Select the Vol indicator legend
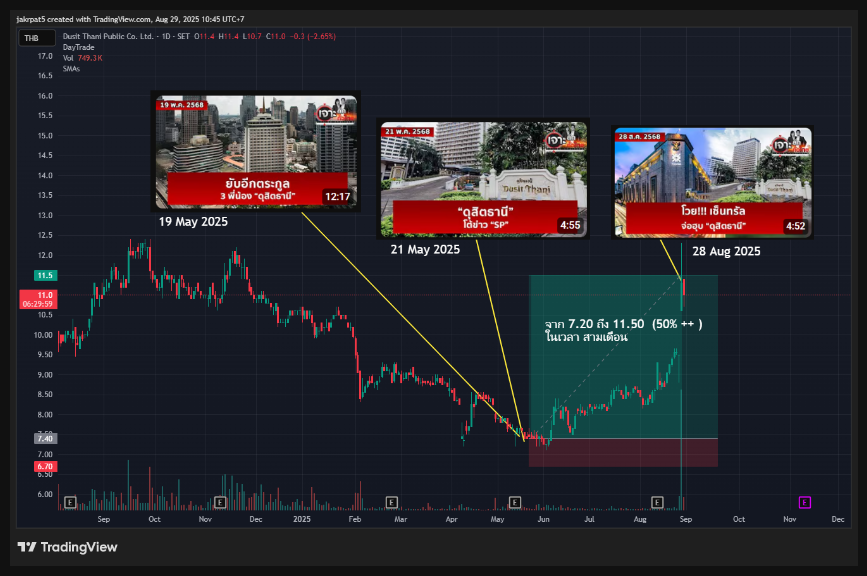Viewport: 867px width, 576px height. tap(68, 58)
